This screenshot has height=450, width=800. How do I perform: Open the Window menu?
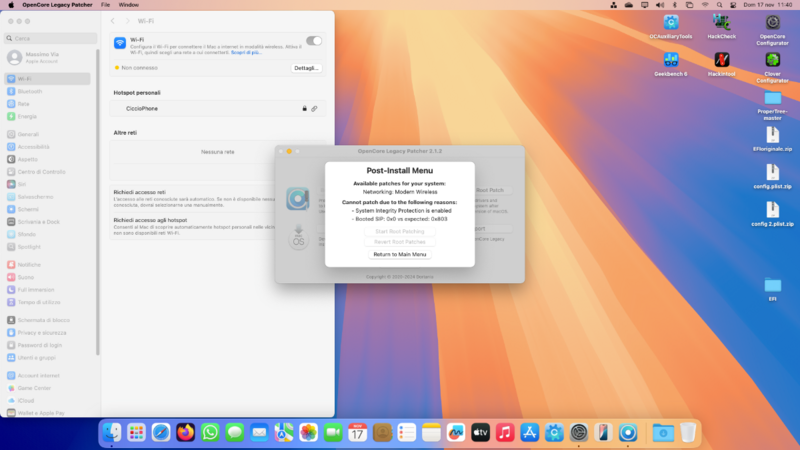click(x=129, y=5)
